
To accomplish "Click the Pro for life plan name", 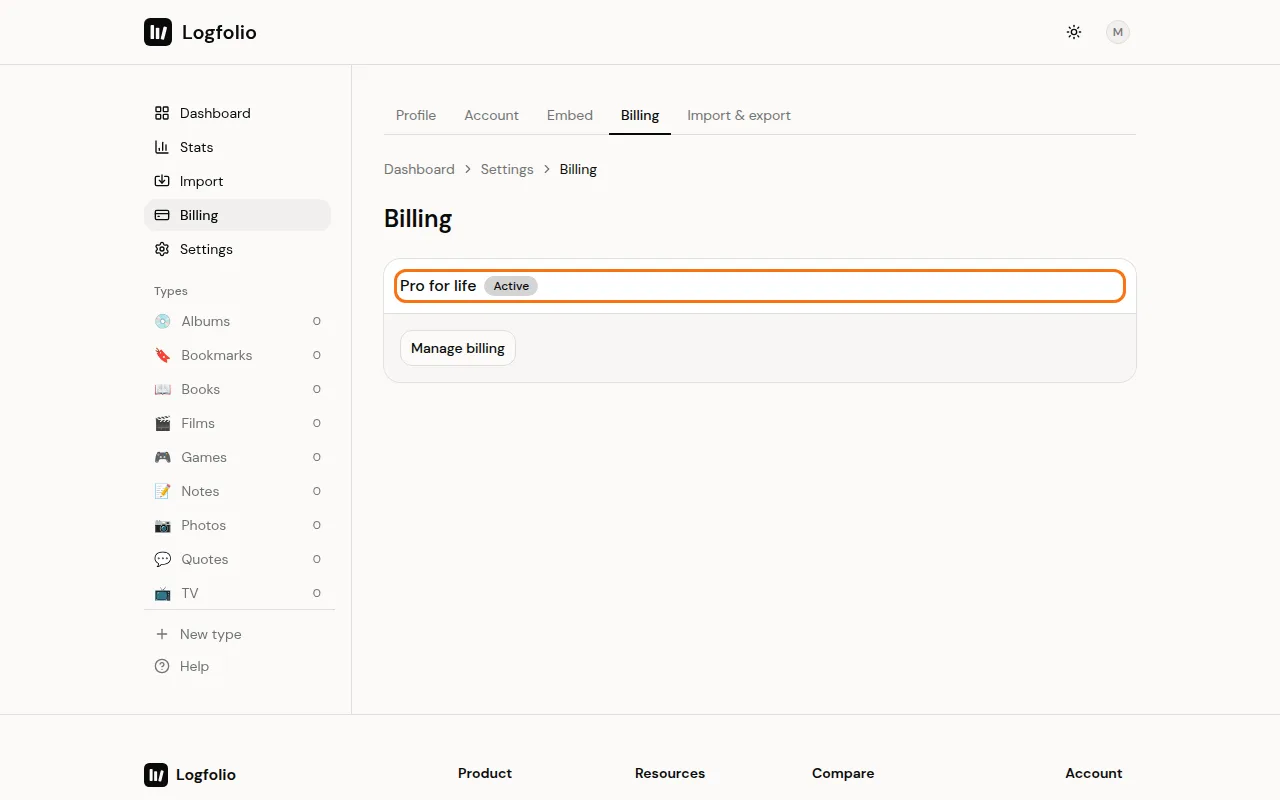I will 438,286.
